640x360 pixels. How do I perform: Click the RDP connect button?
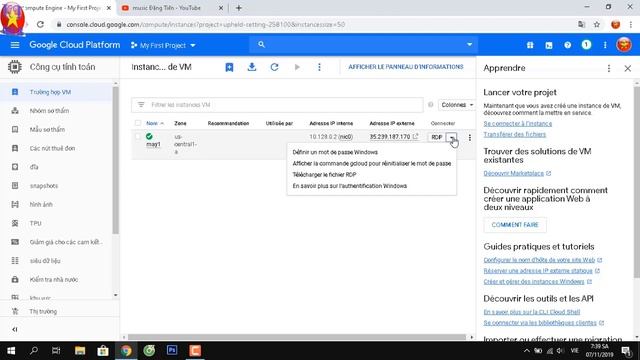(x=436, y=138)
